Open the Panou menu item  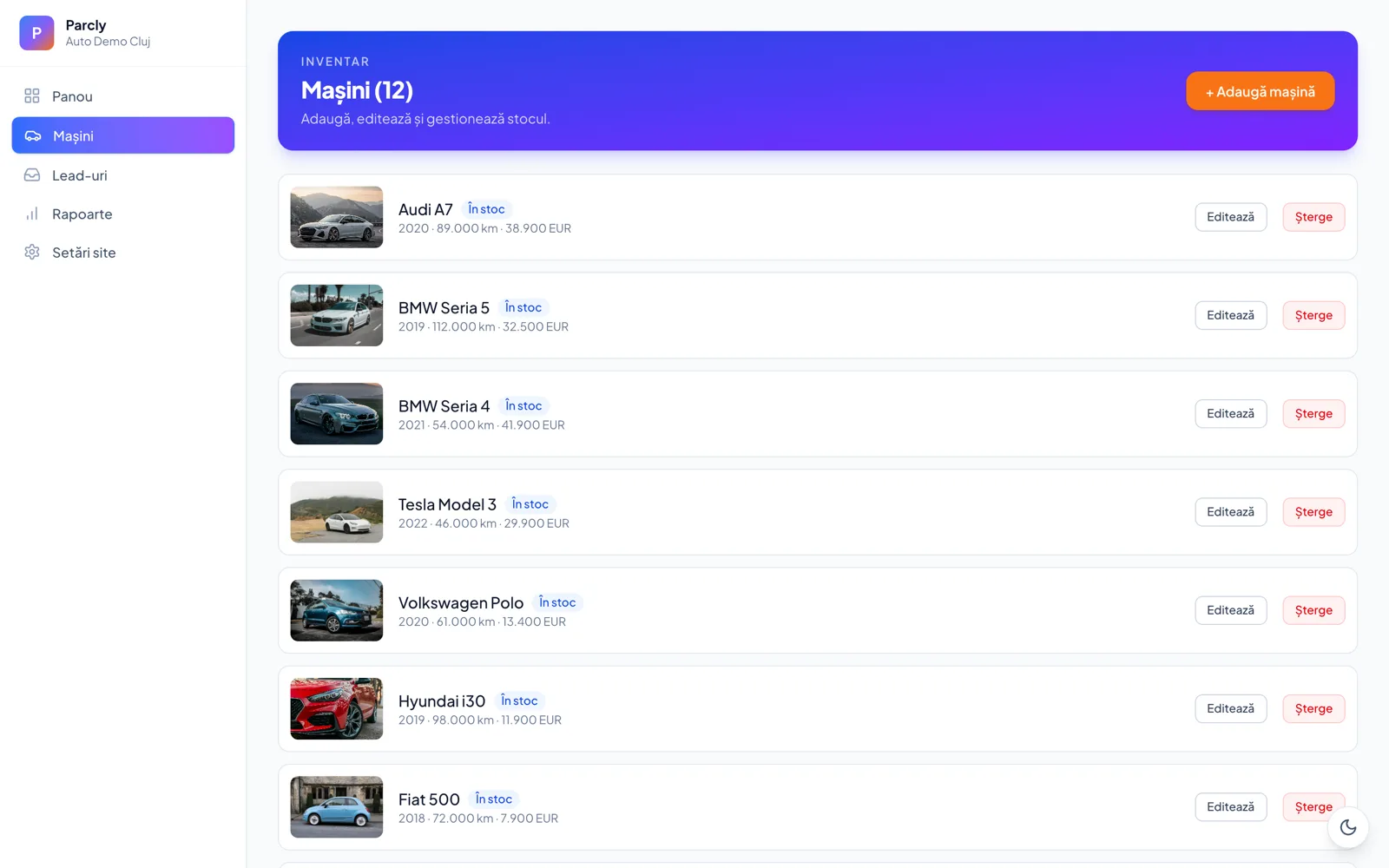pos(123,96)
